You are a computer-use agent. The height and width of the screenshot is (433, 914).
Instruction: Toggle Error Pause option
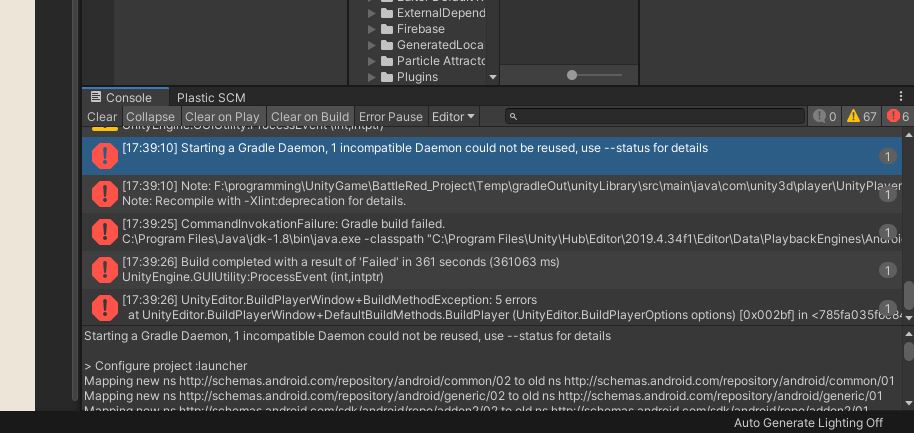[391, 117]
